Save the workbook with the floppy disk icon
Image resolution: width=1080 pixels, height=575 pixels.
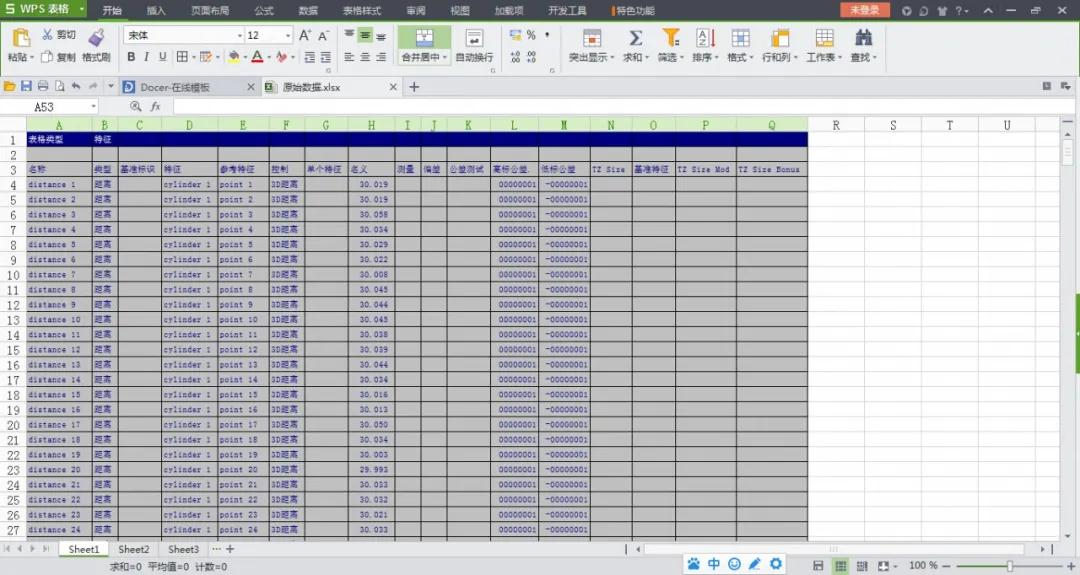point(27,87)
